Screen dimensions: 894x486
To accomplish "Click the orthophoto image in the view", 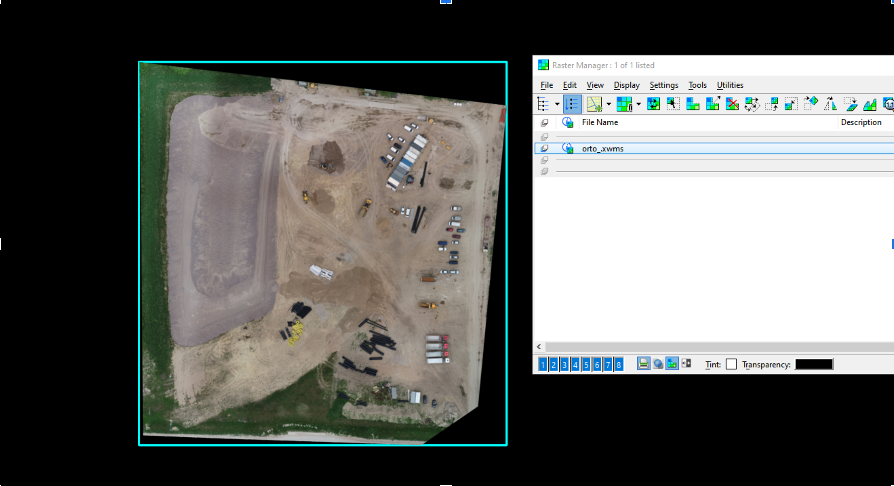I will pyautogui.click(x=323, y=253).
